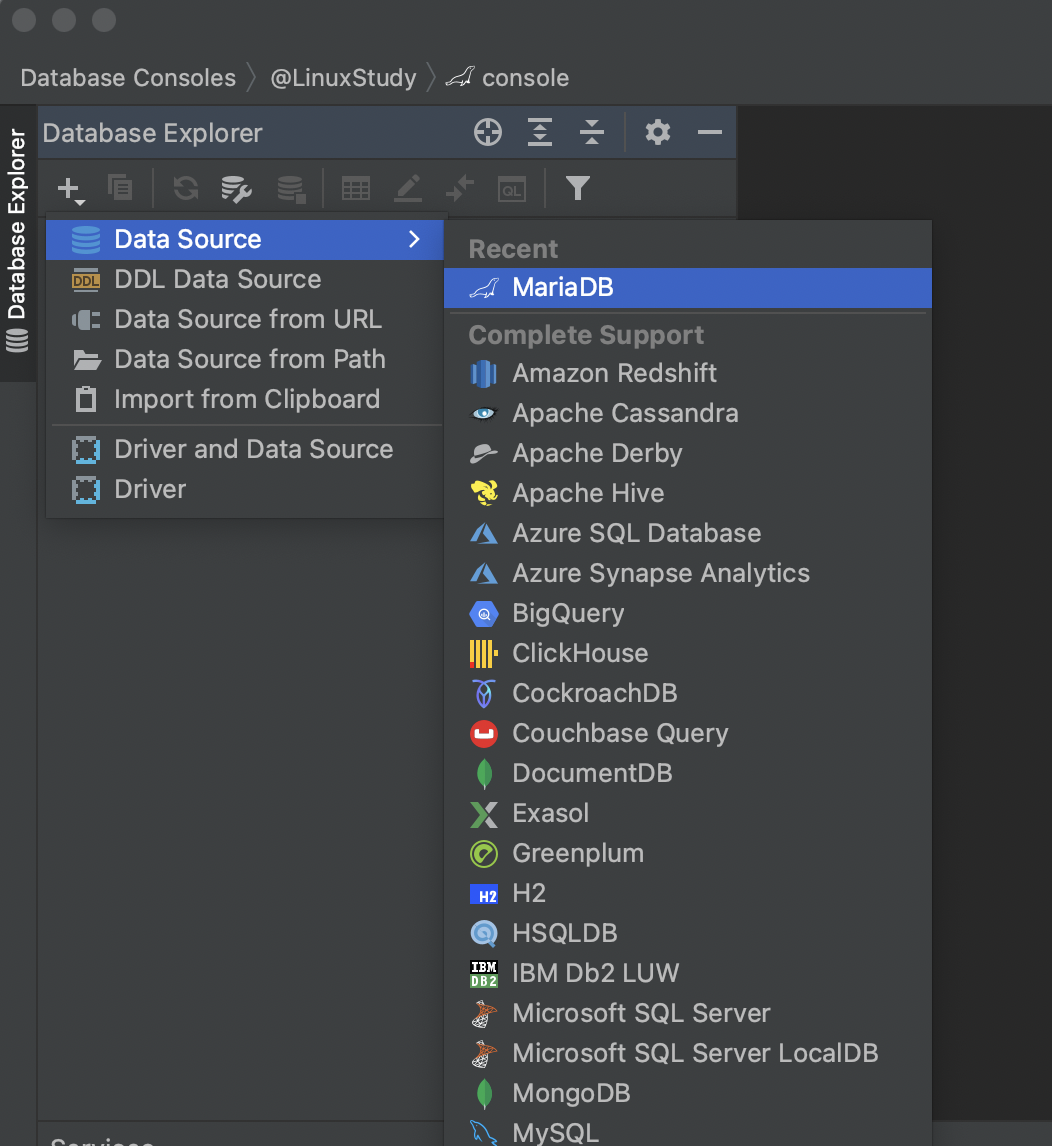1052x1146 pixels.
Task: Select Apache Derby data source
Action: click(688, 454)
